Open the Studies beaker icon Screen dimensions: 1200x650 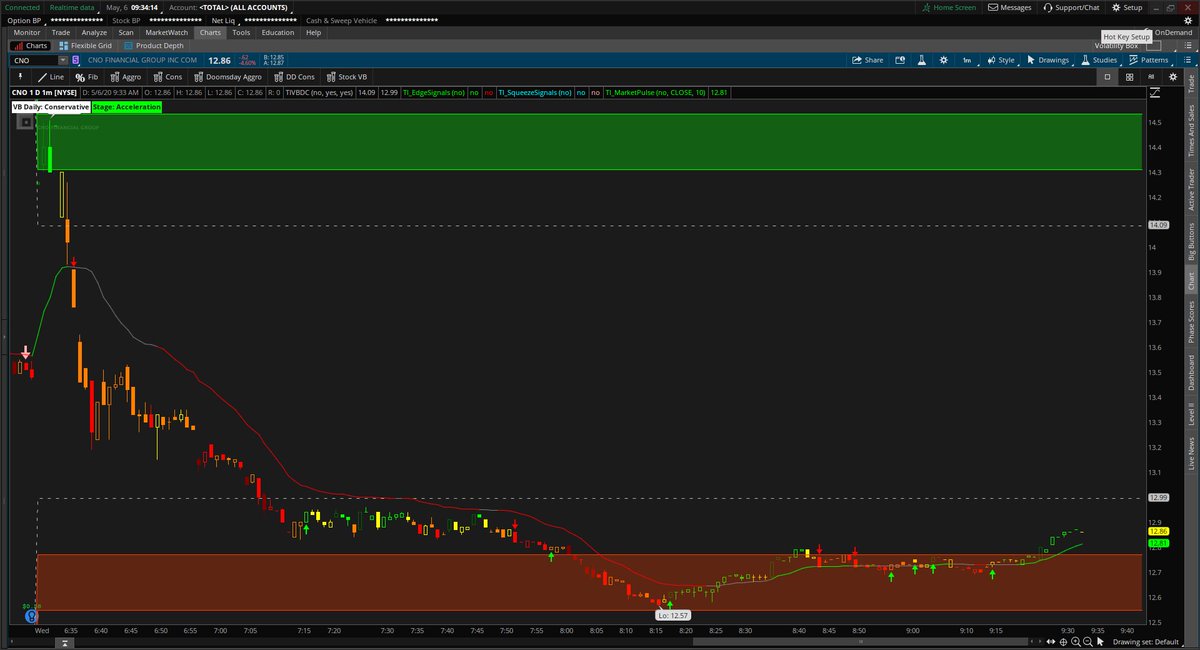pos(1084,60)
